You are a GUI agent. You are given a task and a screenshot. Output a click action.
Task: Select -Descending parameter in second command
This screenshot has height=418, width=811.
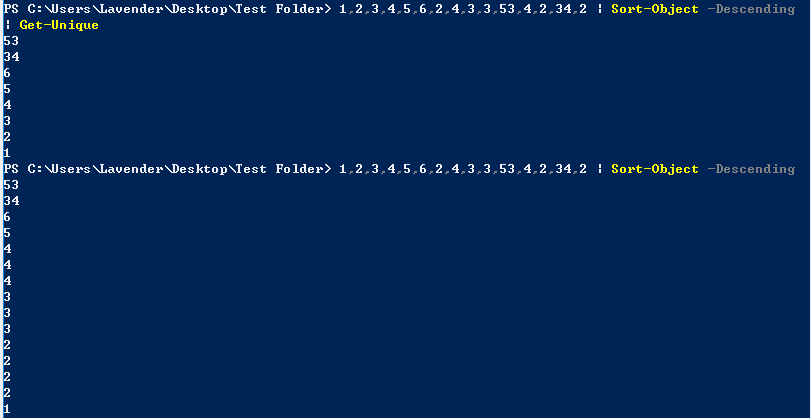(750, 169)
